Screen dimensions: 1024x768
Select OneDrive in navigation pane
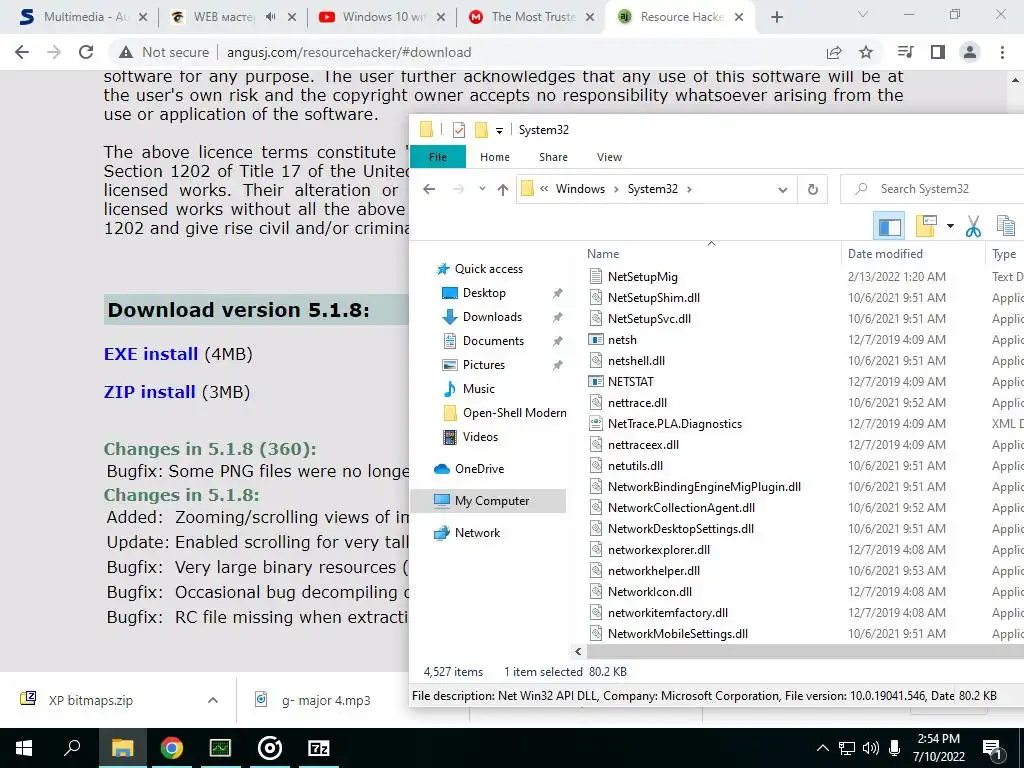(479, 468)
